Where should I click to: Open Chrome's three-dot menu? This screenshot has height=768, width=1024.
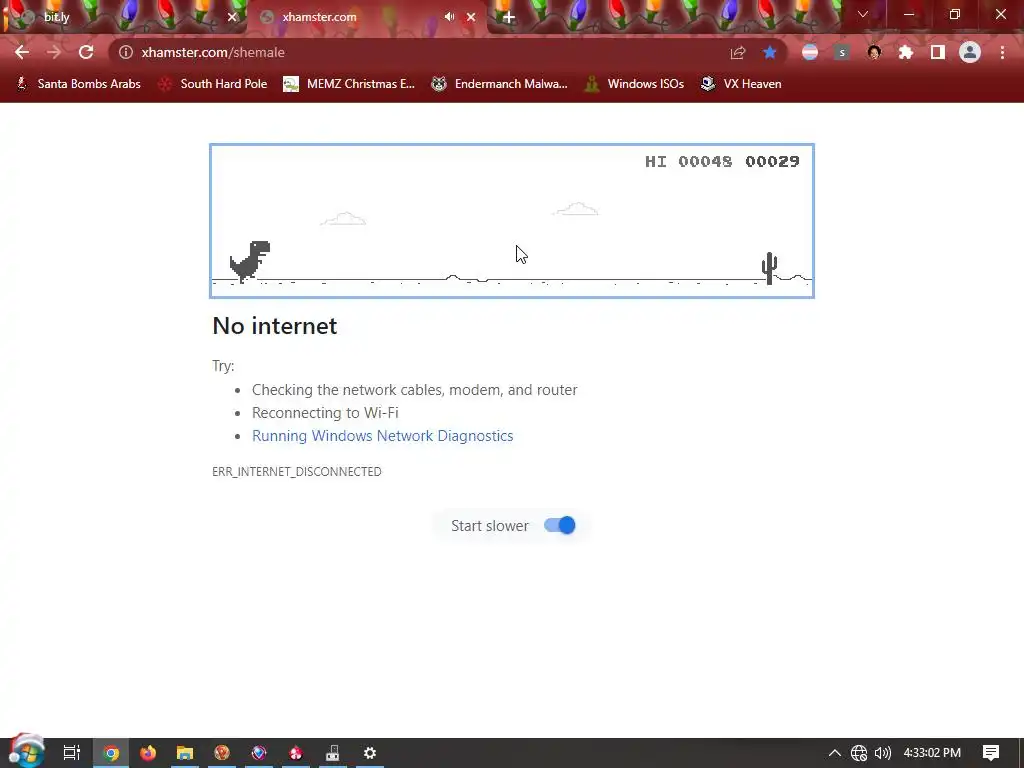(x=1002, y=52)
